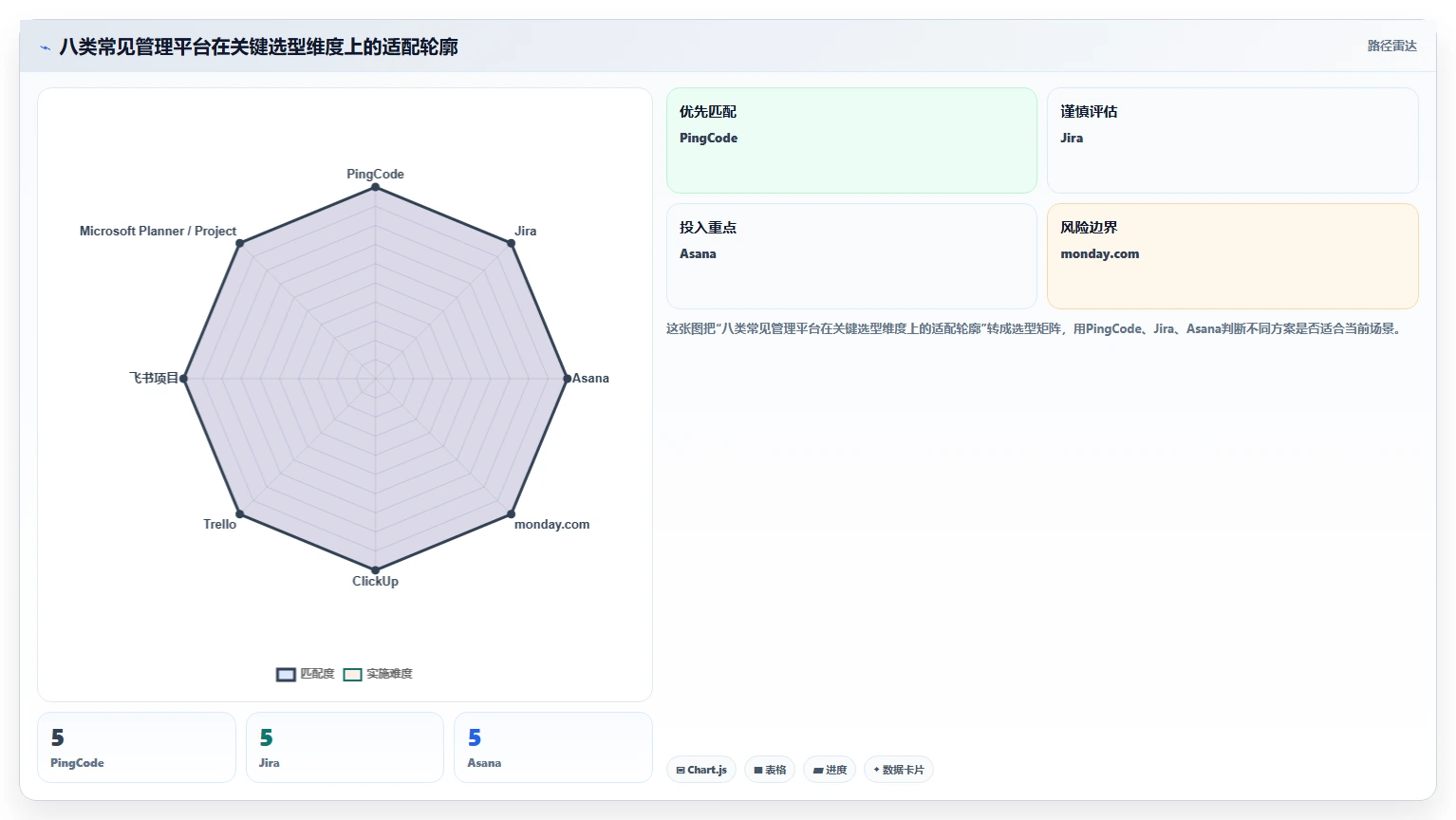Open the 投入重点 Asana card
This screenshot has width=1456, height=820.
tap(851, 256)
